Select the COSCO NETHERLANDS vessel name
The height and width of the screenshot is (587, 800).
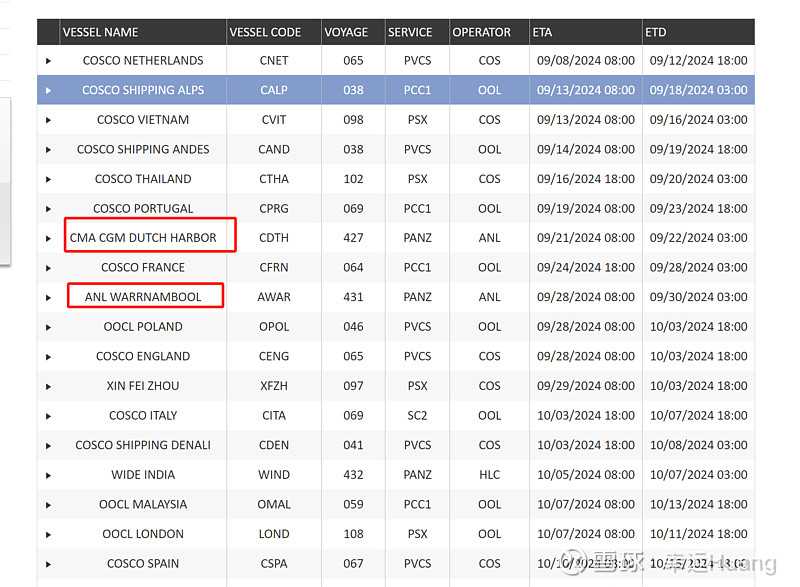click(x=143, y=61)
